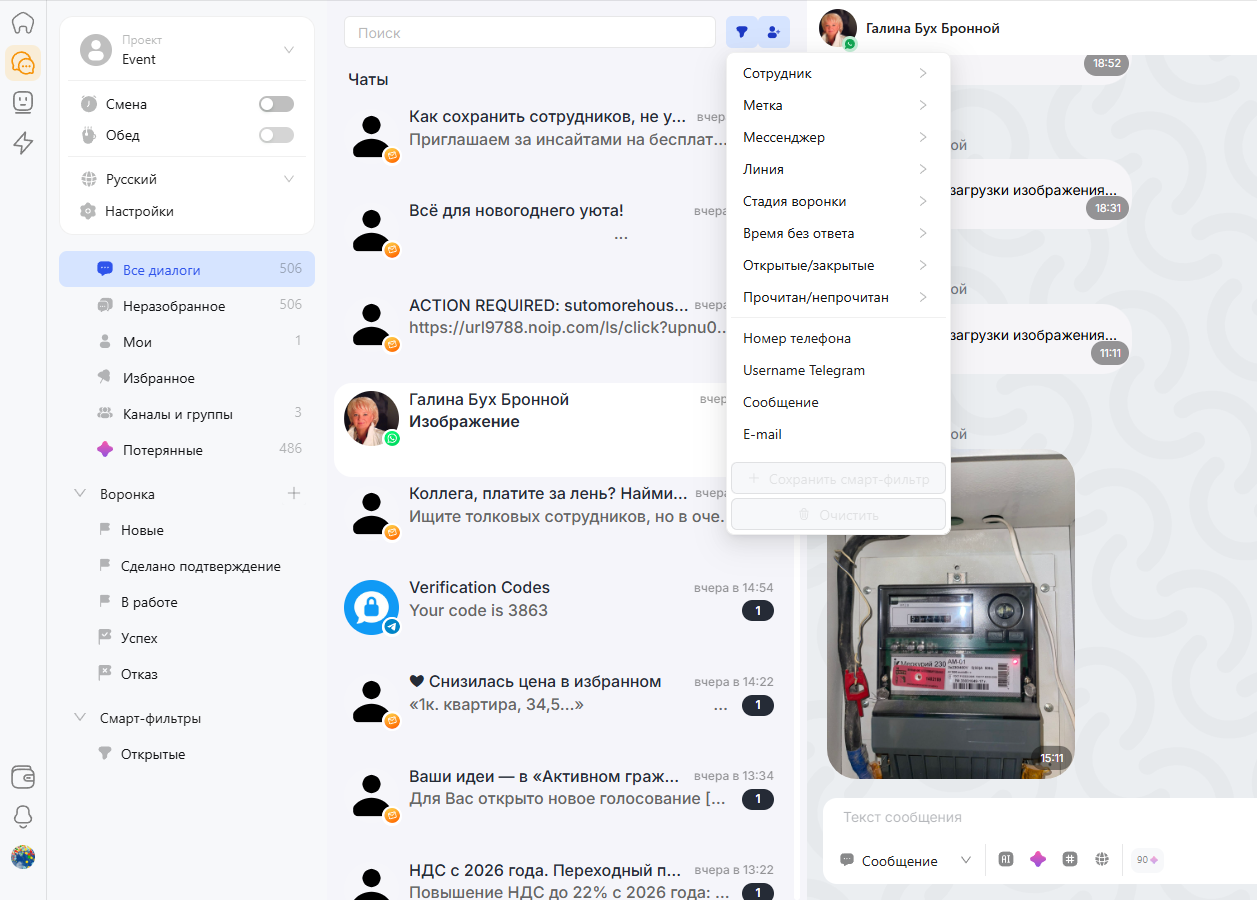Click the hashtag template icon below message box

pos(1070,859)
